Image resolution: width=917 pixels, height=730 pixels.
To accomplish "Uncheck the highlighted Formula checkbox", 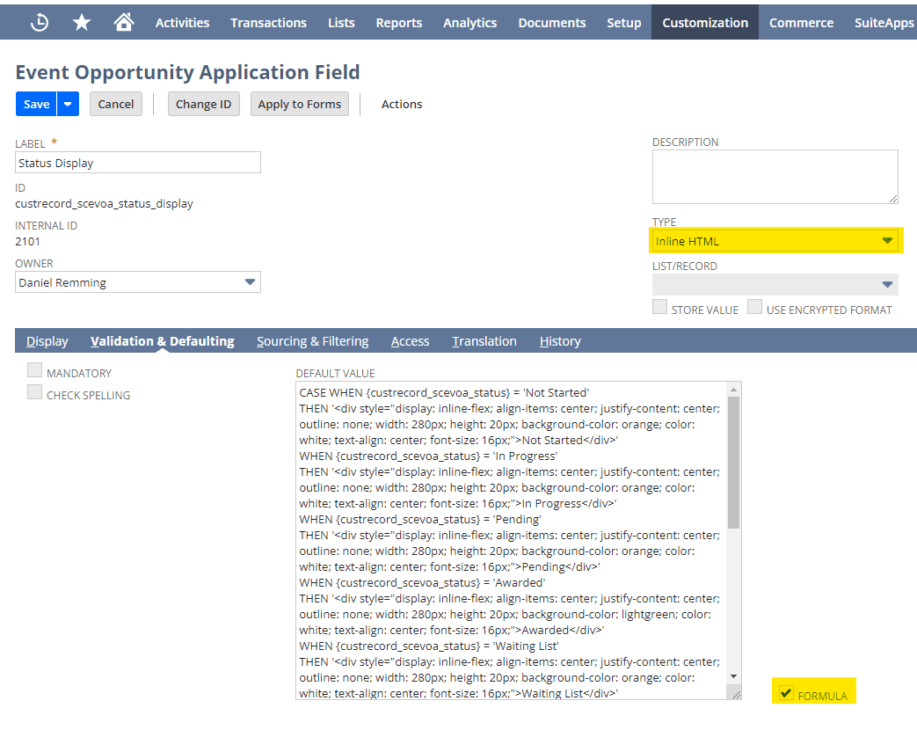I will click(x=786, y=691).
